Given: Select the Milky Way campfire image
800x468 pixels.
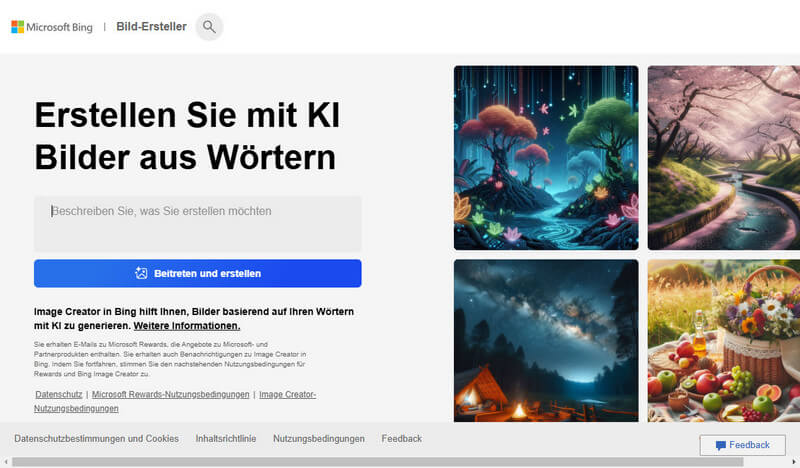Looking at the screenshot, I should [545, 340].
